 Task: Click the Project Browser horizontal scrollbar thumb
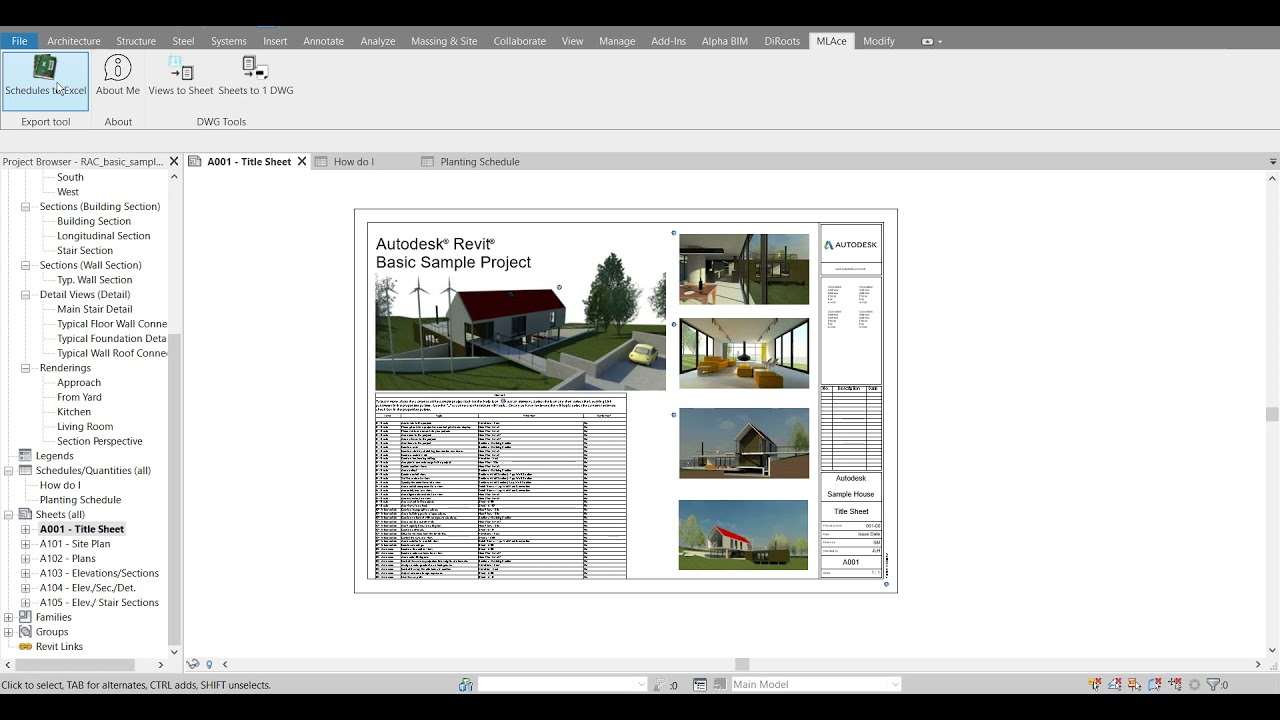[75, 664]
